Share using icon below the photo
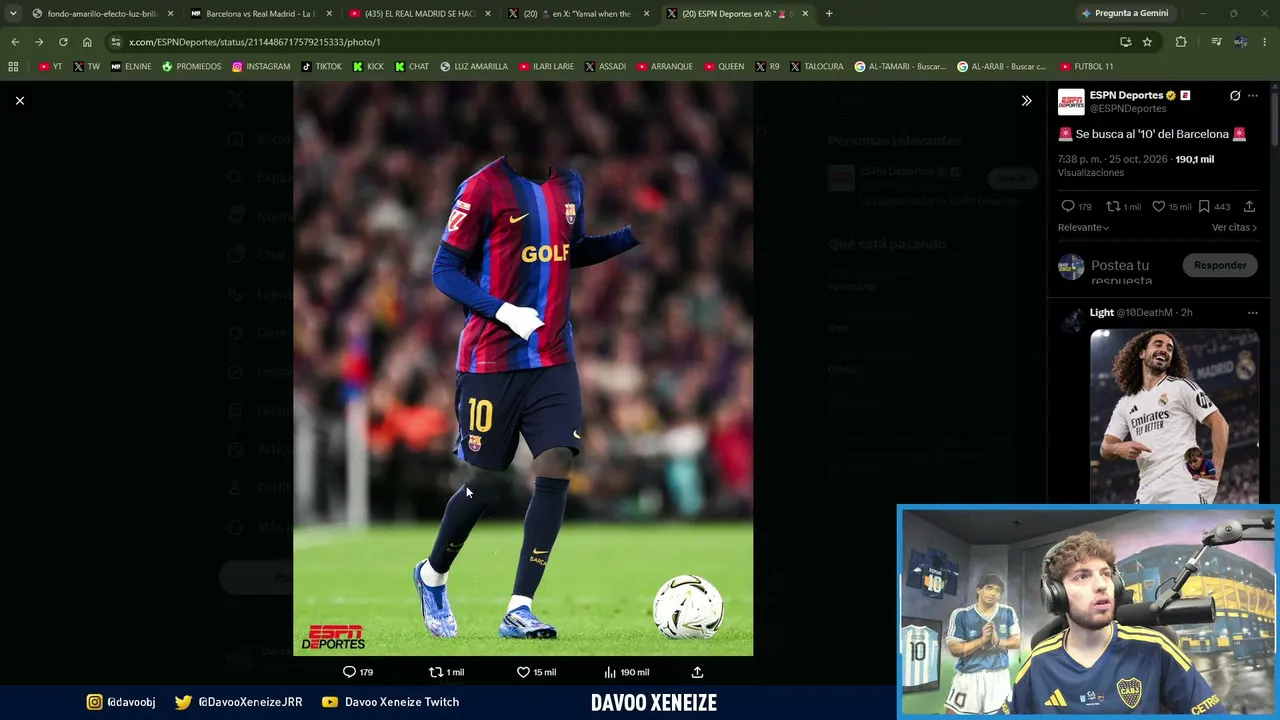 pos(697,672)
